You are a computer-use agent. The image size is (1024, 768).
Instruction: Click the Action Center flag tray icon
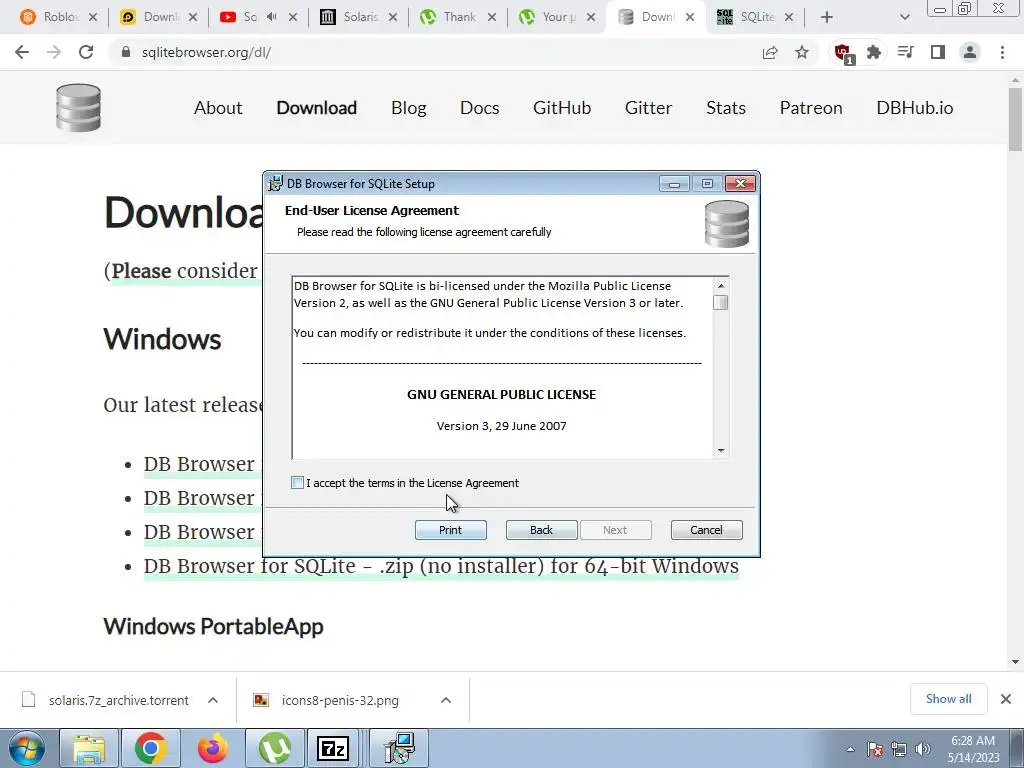point(875,749)
